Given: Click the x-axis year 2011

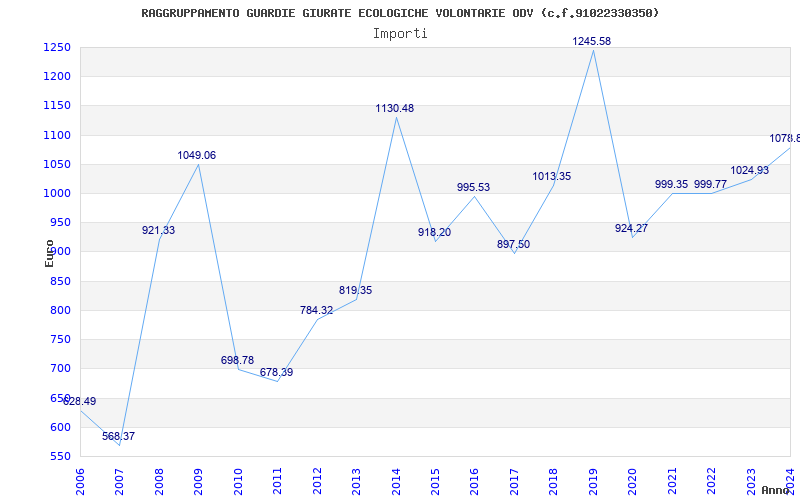Looking at the screenshot, I should coord(278,482).
